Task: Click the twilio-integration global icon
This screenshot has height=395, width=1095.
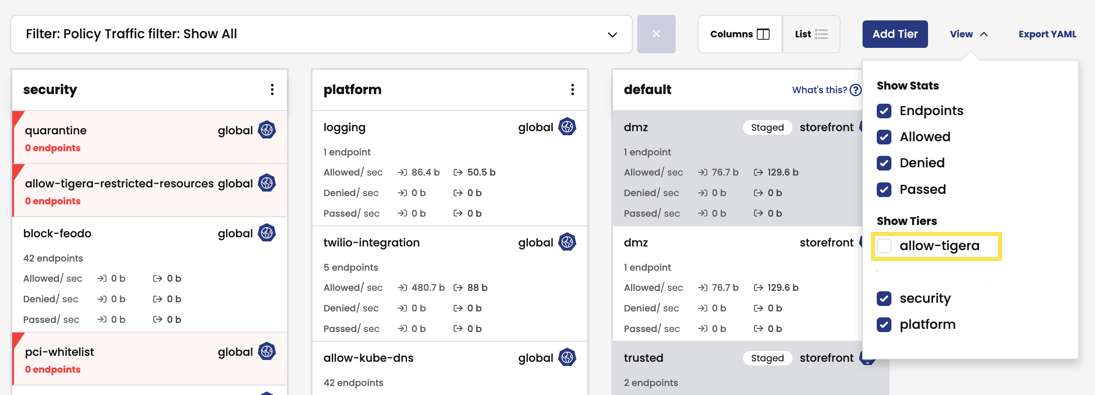Action: (x=567, y=243)
